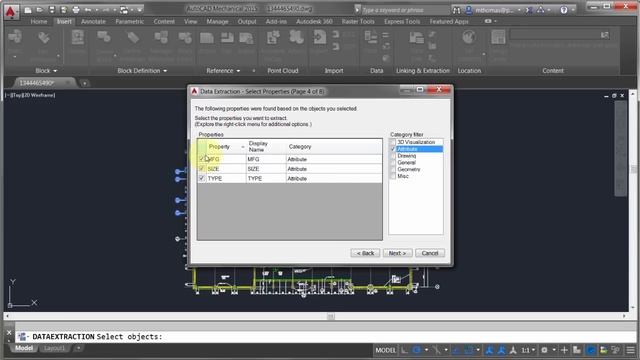Click the binoculars search icon
Viewport: 640px width, 360px height.
457,10
